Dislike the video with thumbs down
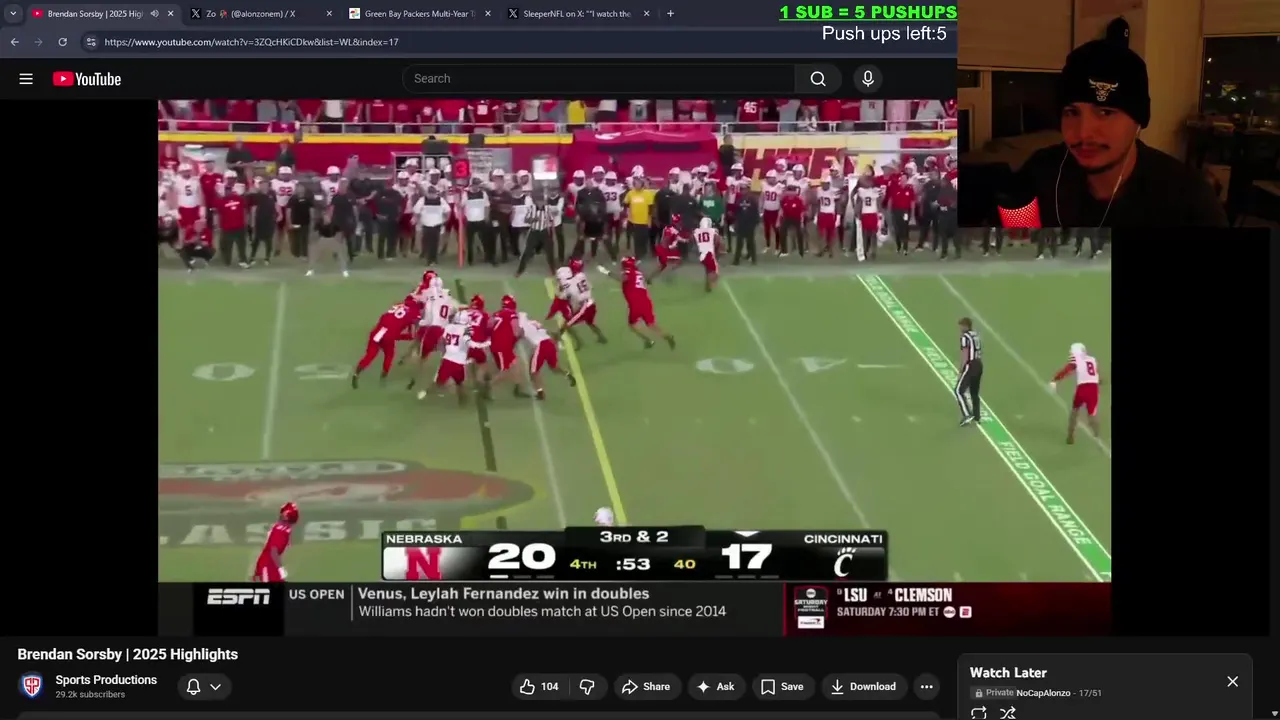1280x720 pixels. pos(588,686)
